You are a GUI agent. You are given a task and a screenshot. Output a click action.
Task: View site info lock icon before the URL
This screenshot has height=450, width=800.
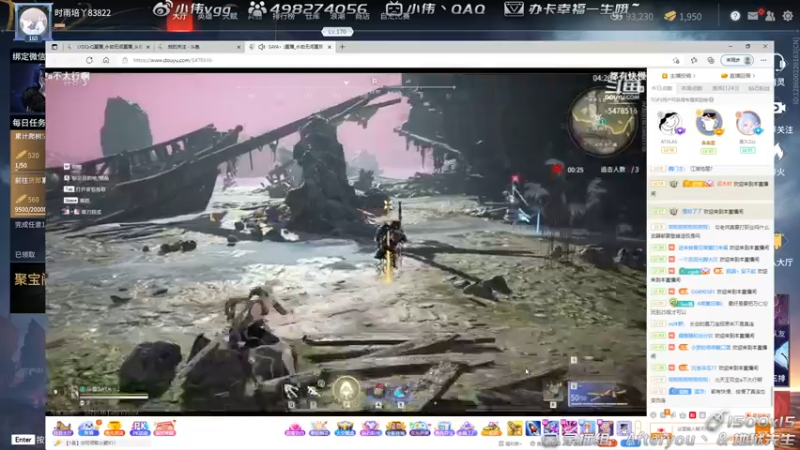[125, 60]
